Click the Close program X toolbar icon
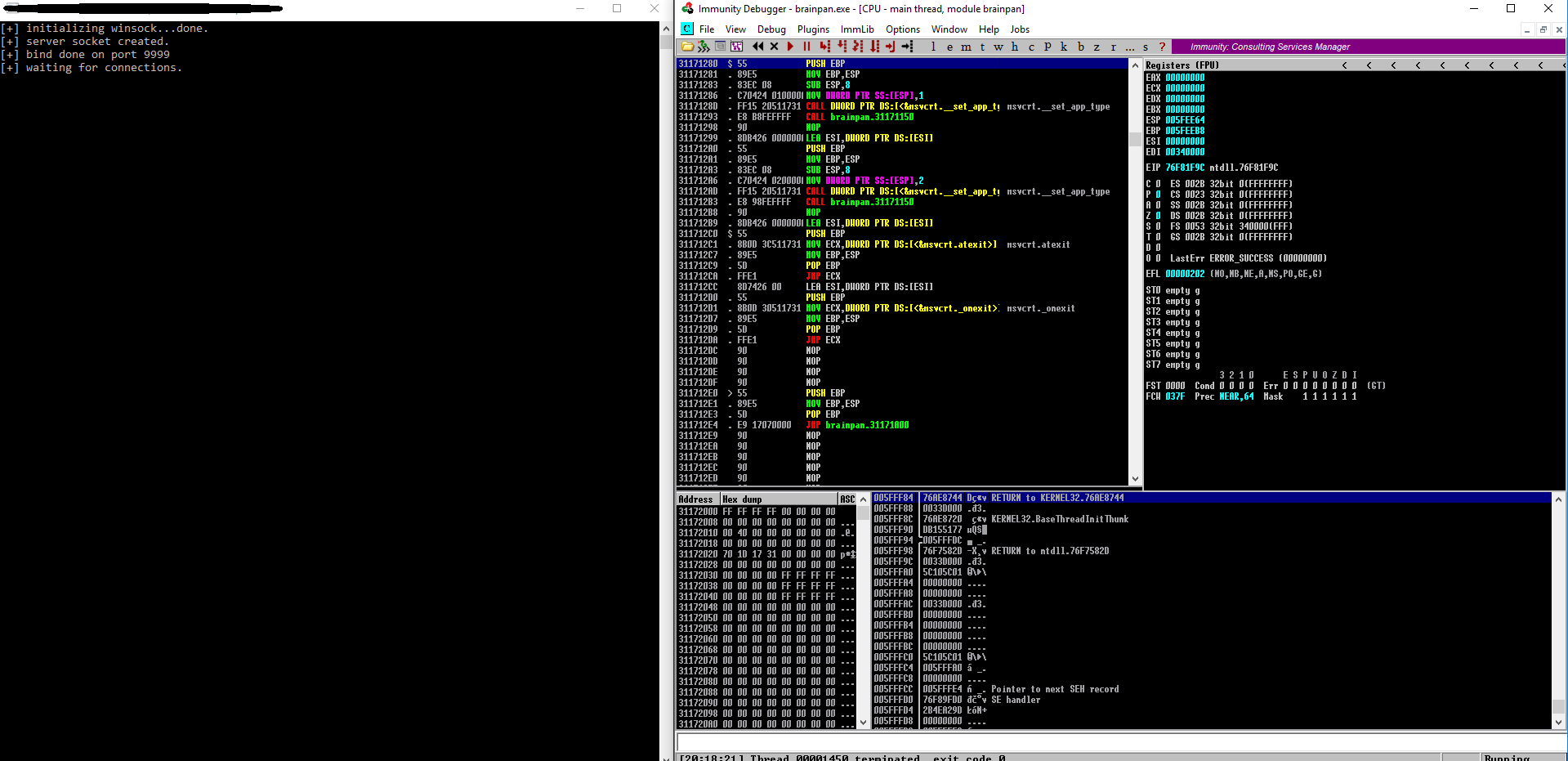The width and height of the screenshot is (1568, 761). 774,47
